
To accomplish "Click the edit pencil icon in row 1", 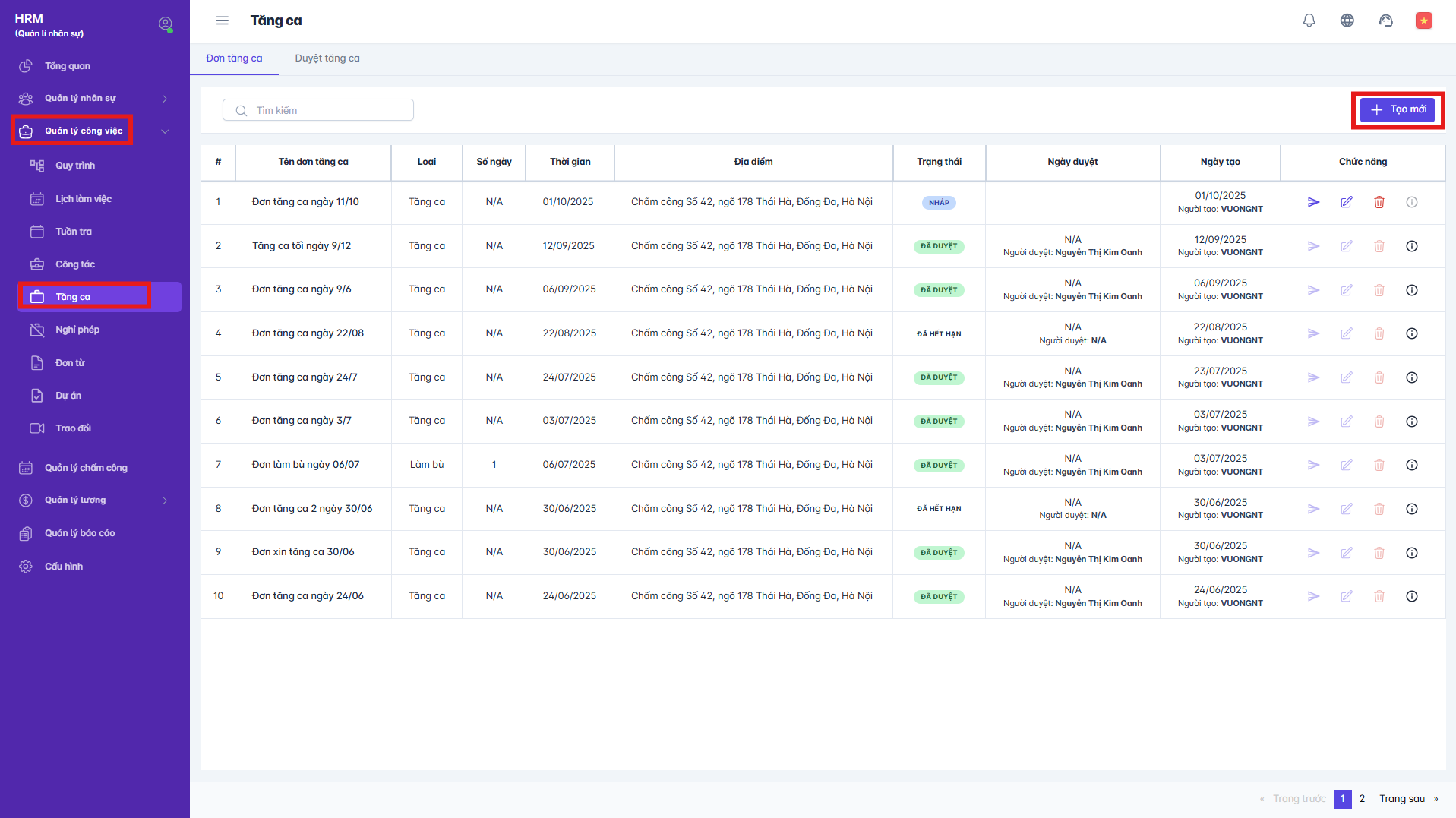I will [1346, 202].
